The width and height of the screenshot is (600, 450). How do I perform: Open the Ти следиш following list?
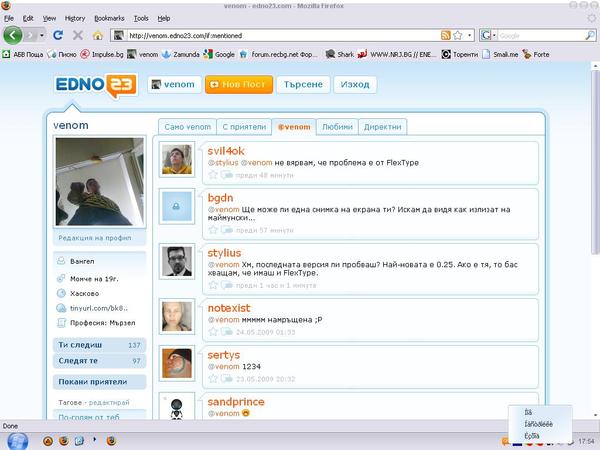(99, 345)
